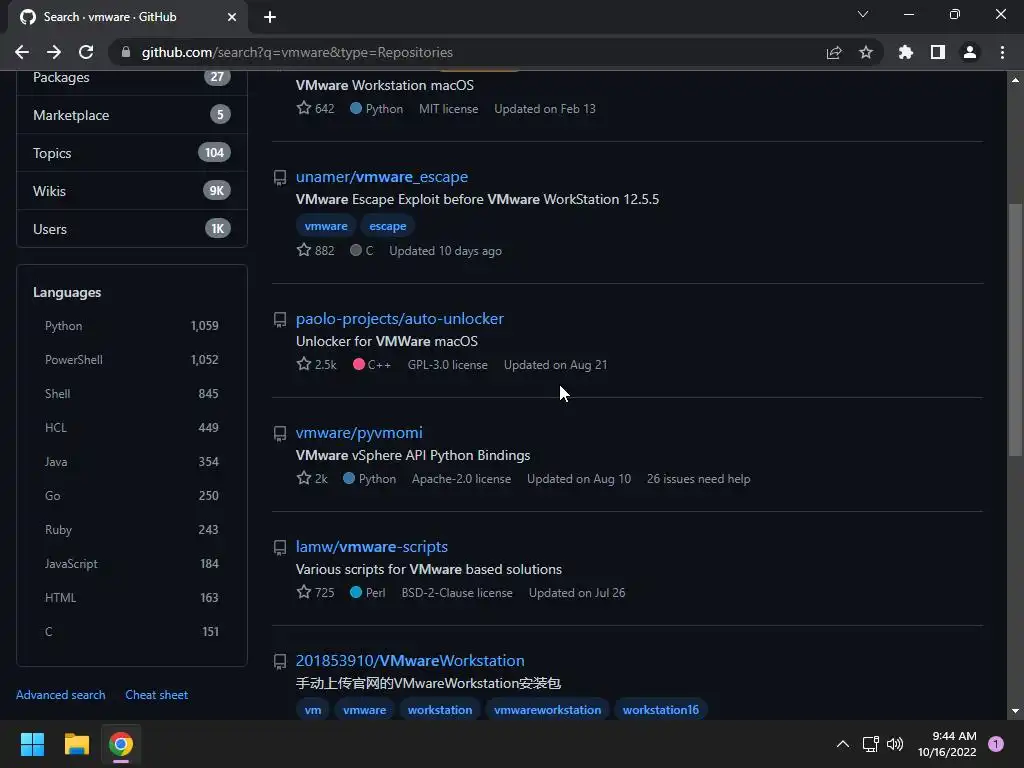Click repo icon beside unamer/vmware_escape
This screenshot has width=1024, height=768.
click(280, 177)
